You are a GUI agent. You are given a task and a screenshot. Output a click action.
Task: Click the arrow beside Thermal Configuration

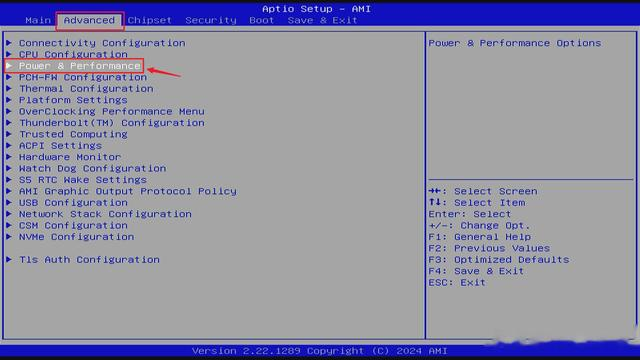pyautogui.click(x=9, y=88)
